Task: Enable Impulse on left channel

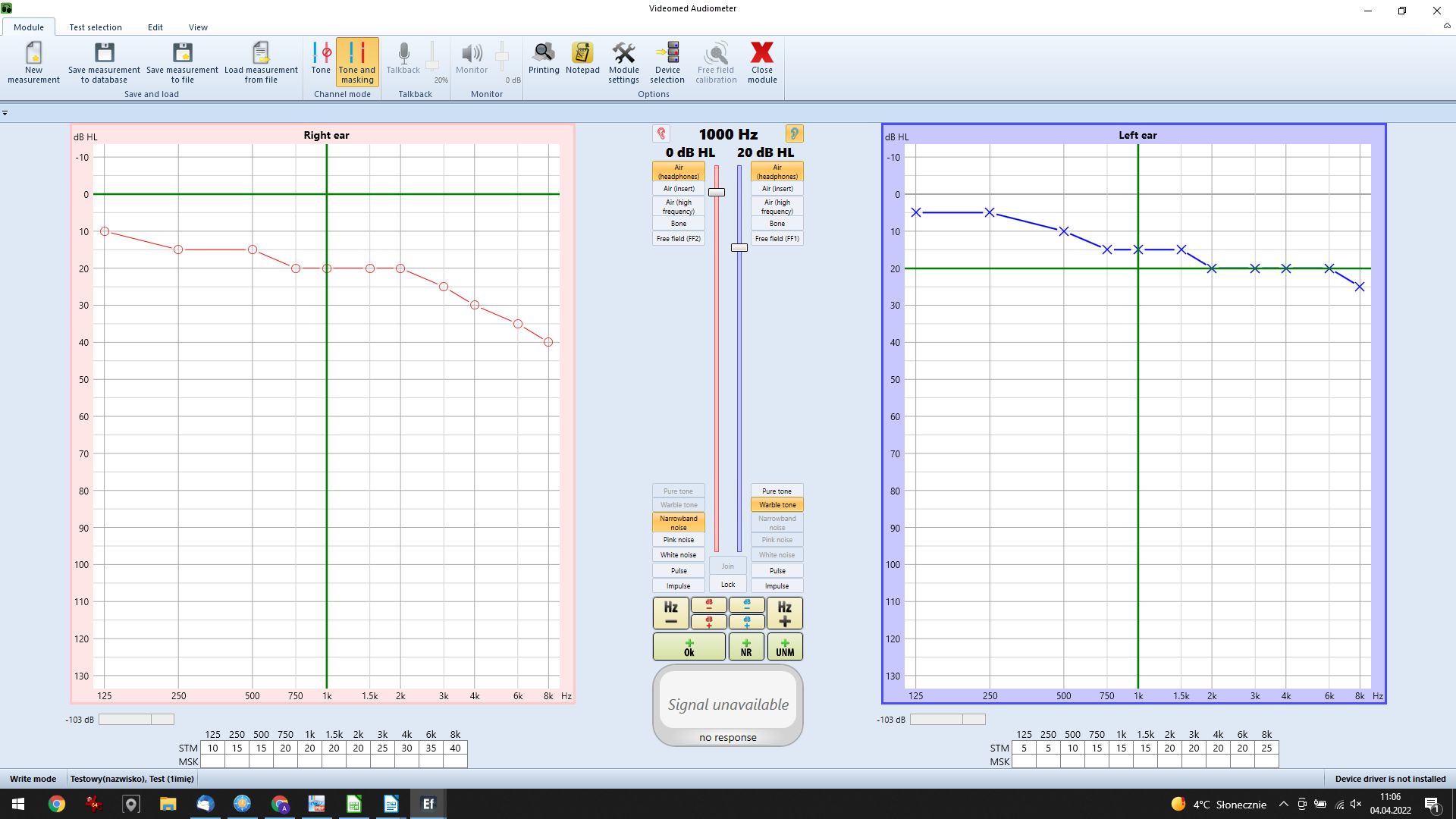Action: click(x=777, y=586)
